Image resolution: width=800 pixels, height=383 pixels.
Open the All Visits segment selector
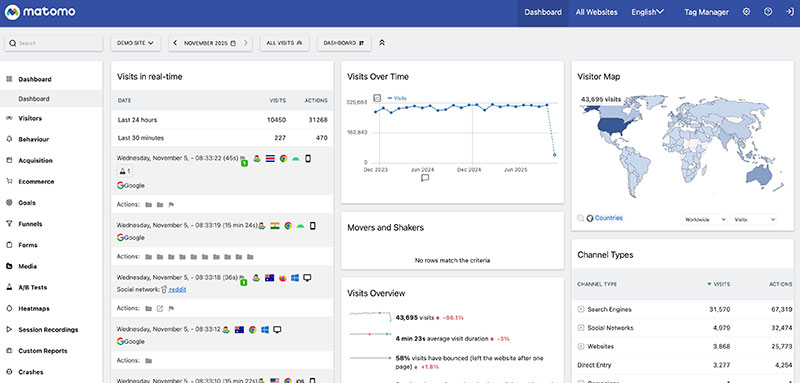click(284, 43)
